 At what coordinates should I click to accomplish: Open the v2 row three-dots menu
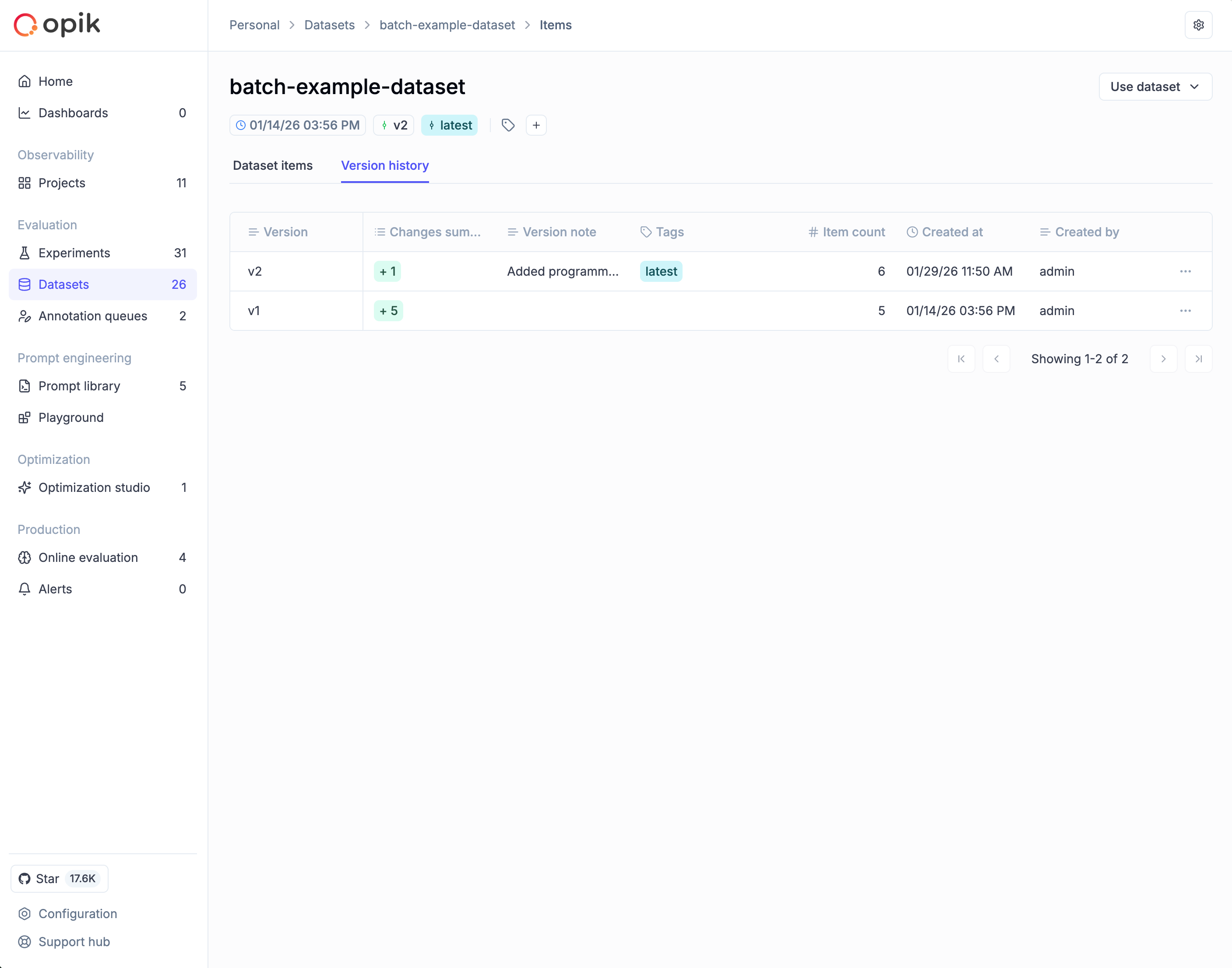click(1185, 271)
